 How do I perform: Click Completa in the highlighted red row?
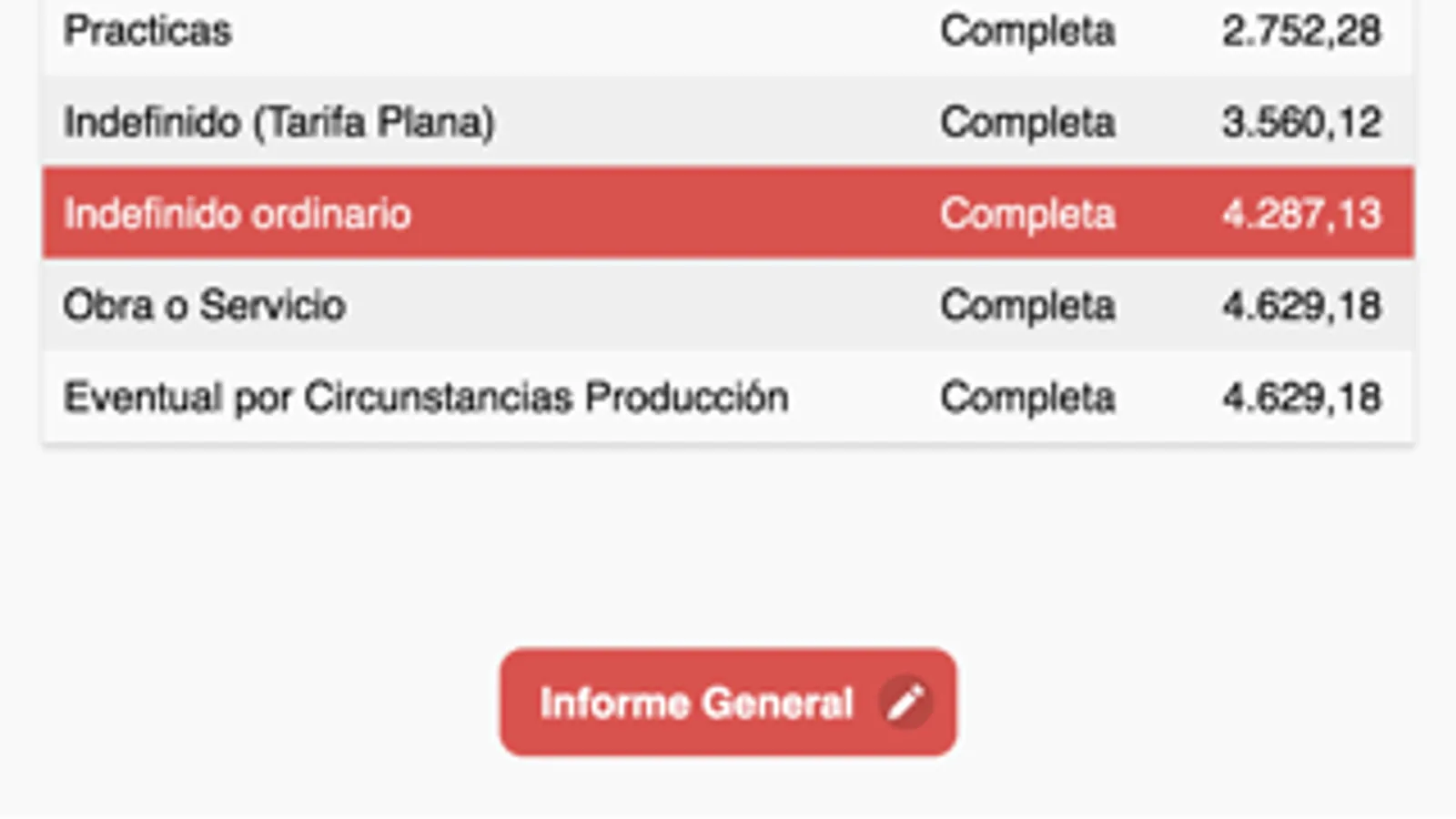[1027, 215]
